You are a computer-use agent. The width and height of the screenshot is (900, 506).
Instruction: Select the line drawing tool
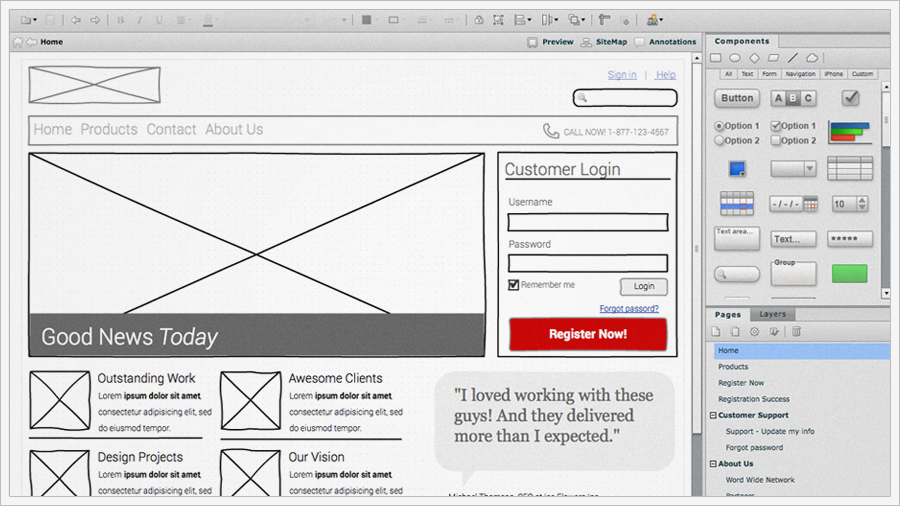click(793, 58)
